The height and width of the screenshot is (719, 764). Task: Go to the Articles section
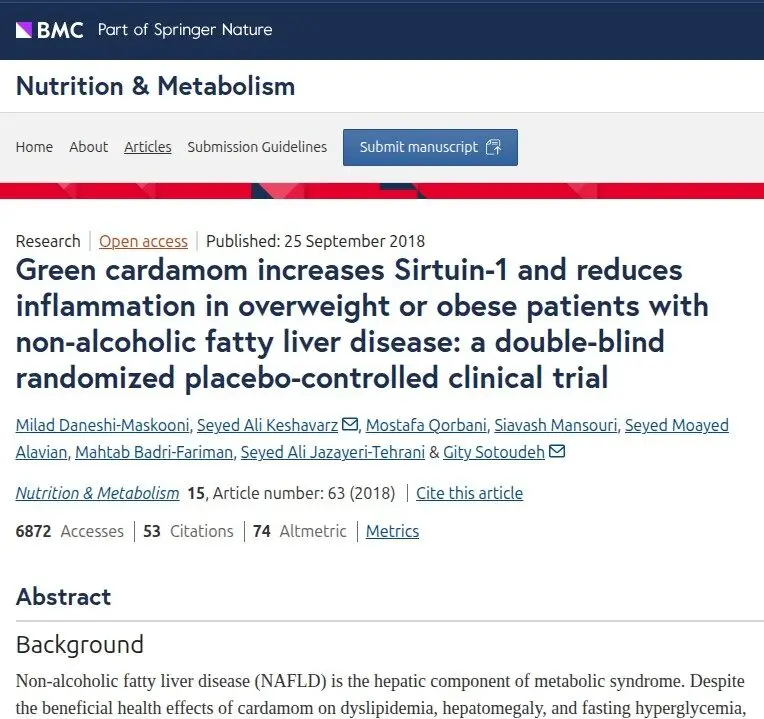(148, 147)
